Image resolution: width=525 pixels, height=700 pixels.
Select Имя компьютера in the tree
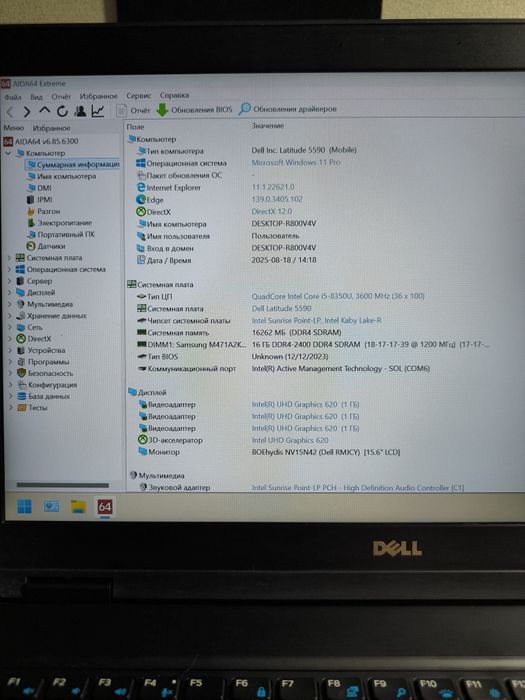[x=62, y=176]
